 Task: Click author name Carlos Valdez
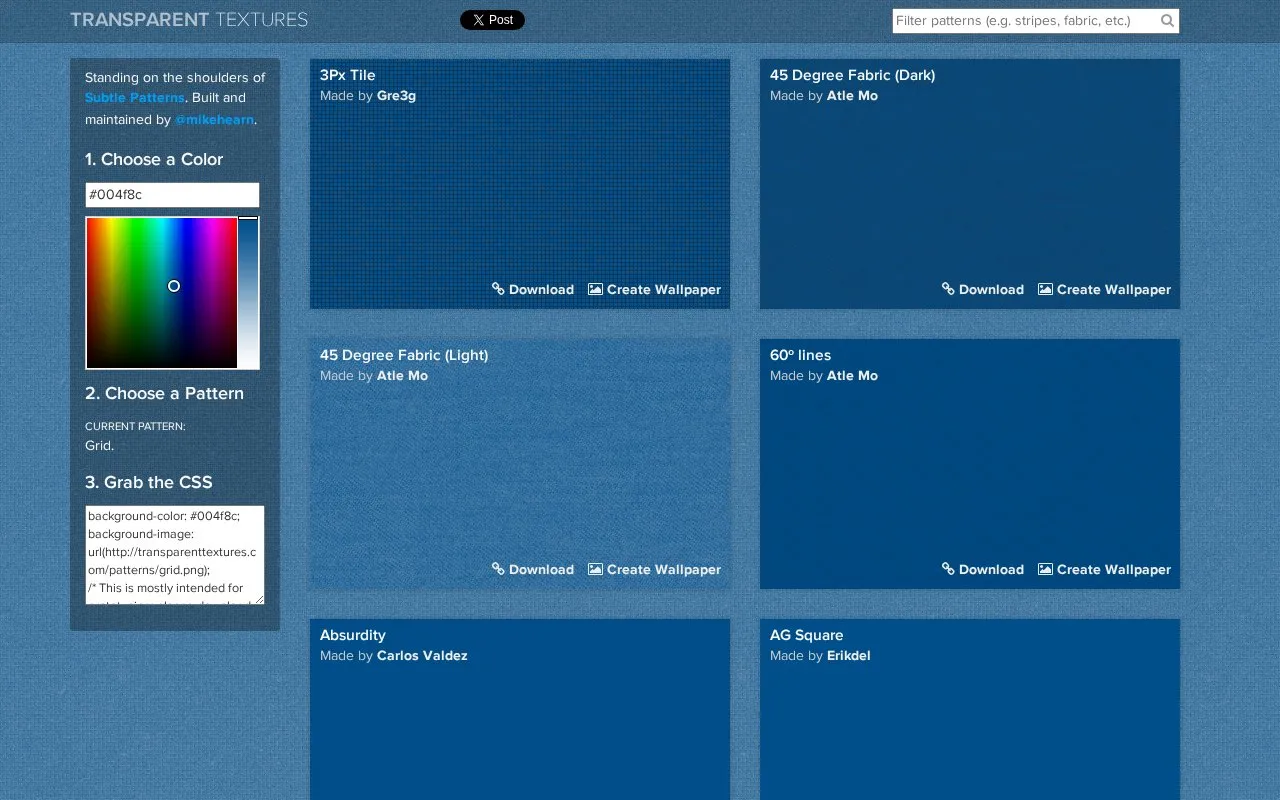[x=422, y=656]
